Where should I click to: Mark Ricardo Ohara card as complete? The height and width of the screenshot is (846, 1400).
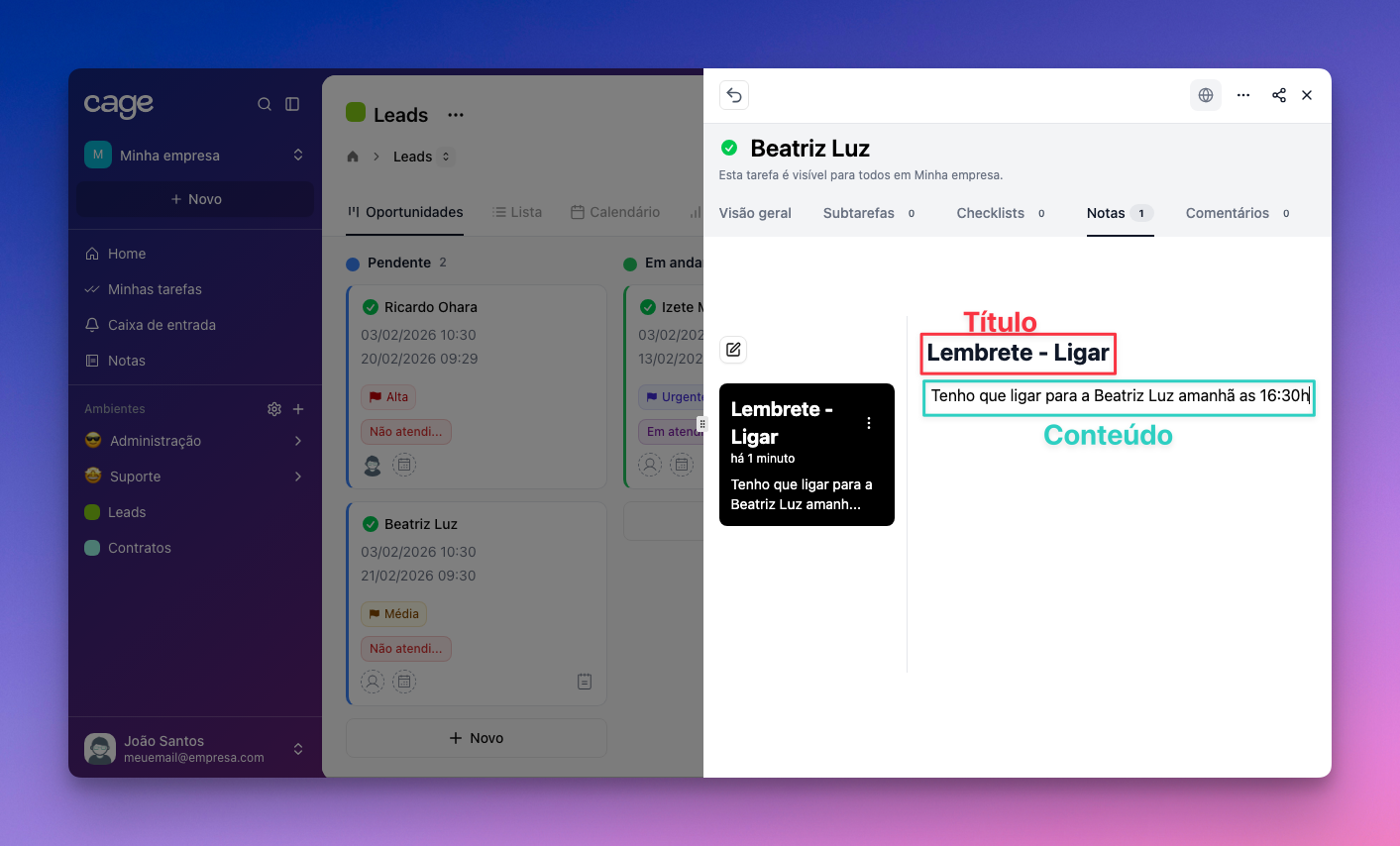coord(371,307)
